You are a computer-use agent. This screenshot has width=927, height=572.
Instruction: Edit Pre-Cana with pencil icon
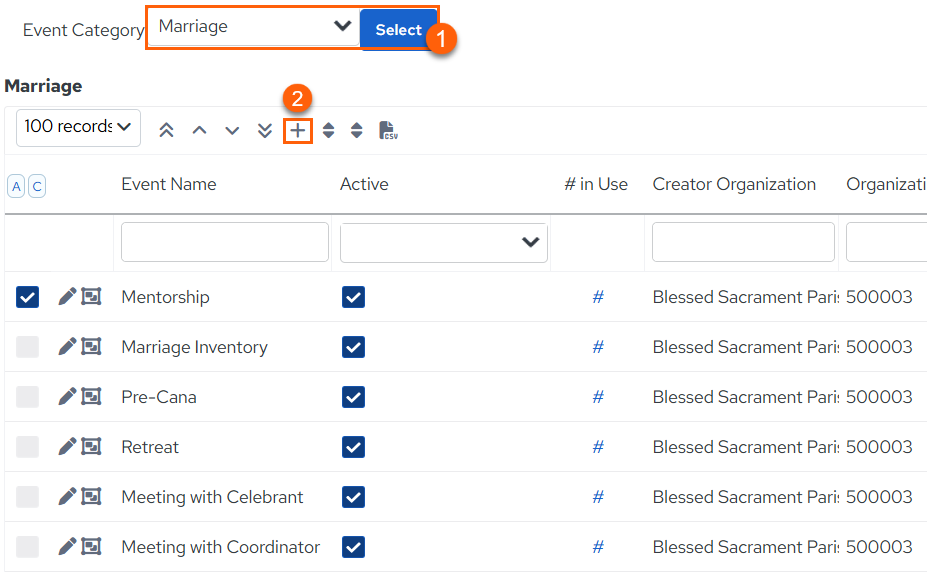pyautogui.click(x=67, y=396)
